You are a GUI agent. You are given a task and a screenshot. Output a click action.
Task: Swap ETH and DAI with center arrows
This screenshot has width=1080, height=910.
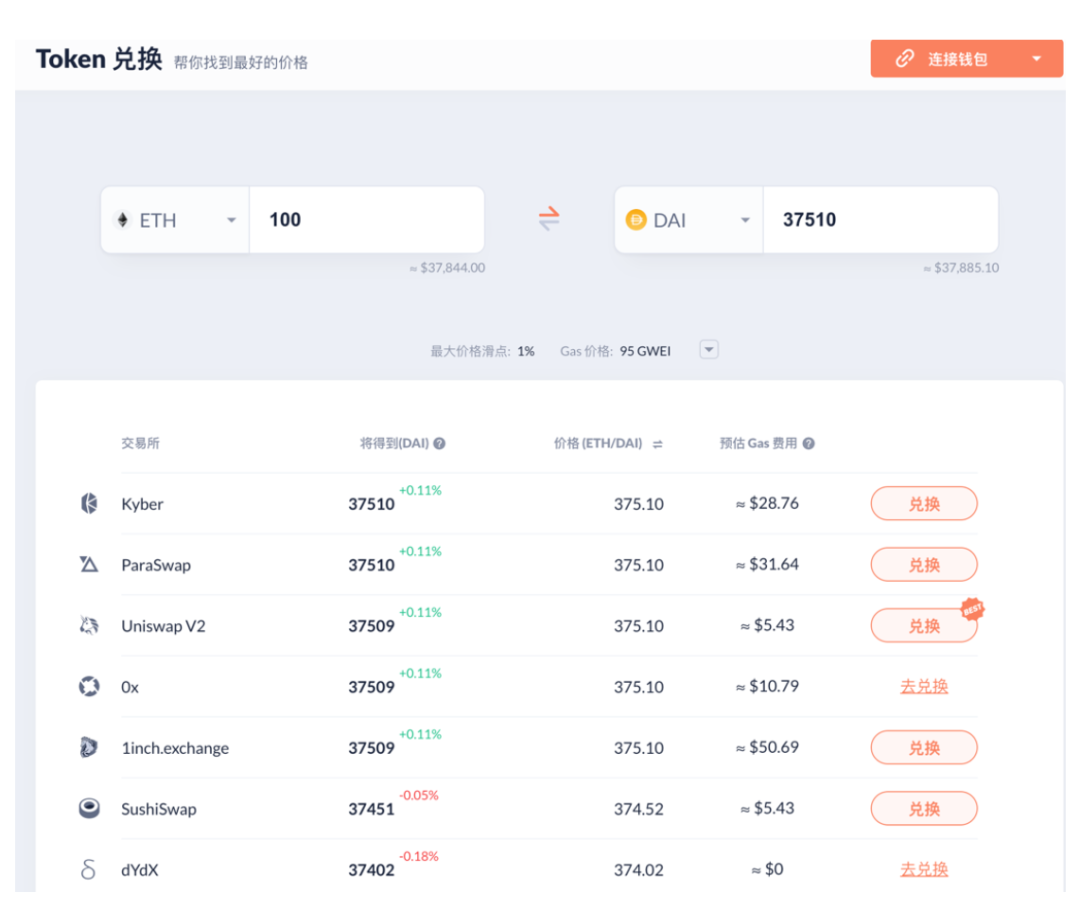pos(549,219)
